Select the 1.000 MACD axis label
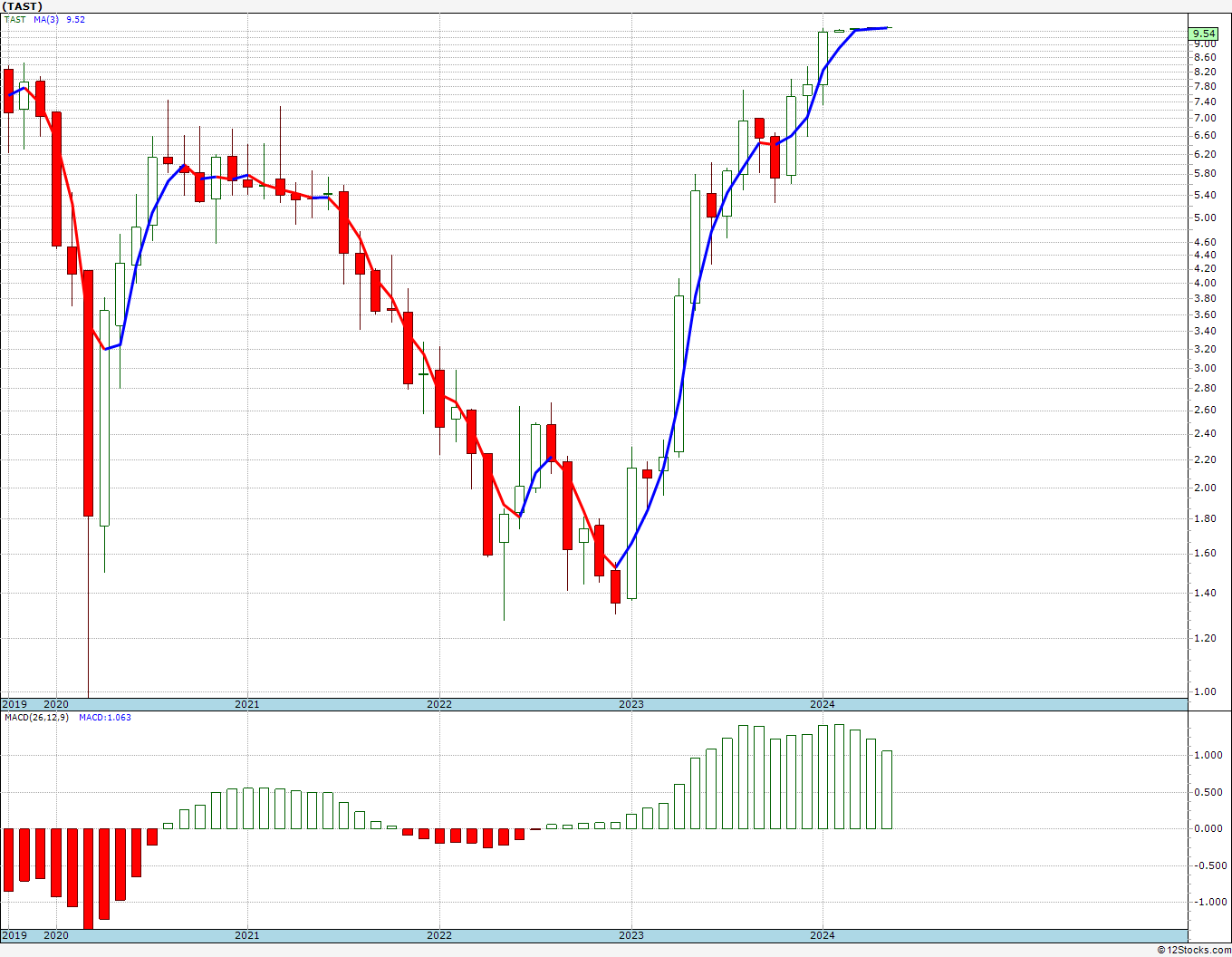 pyautogui.click(x=1207, y=755)
